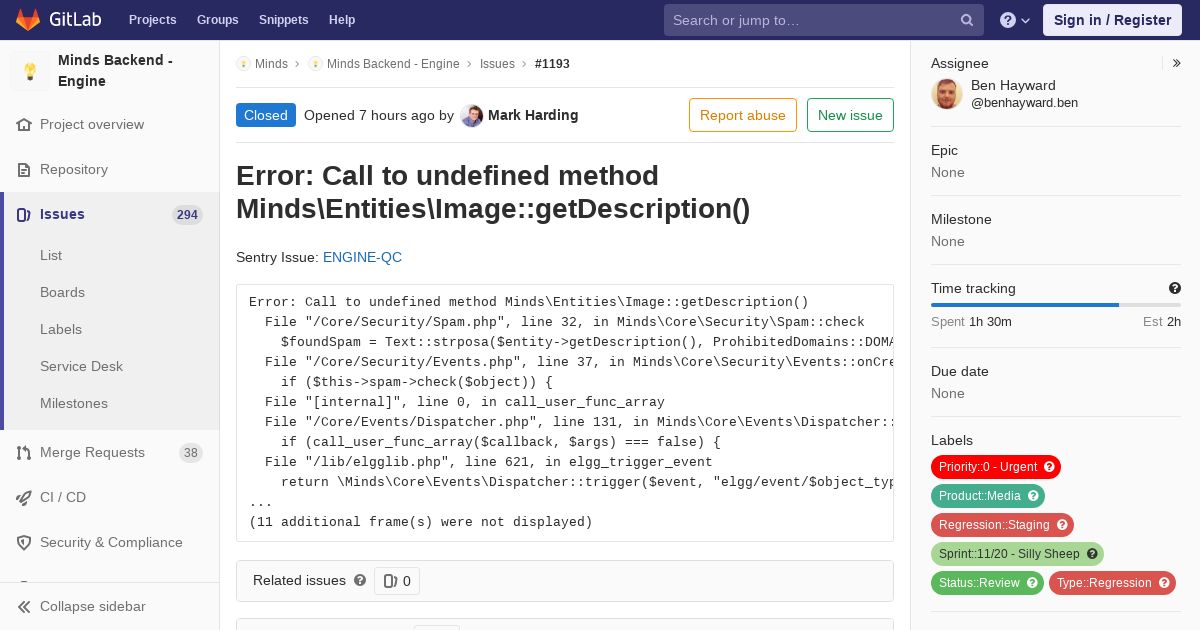The height and width of the screenshot is (630, 1200).
Task: Click the Merge Requests count badge 38
Action: pyautogui.click(x=191, y=453)
